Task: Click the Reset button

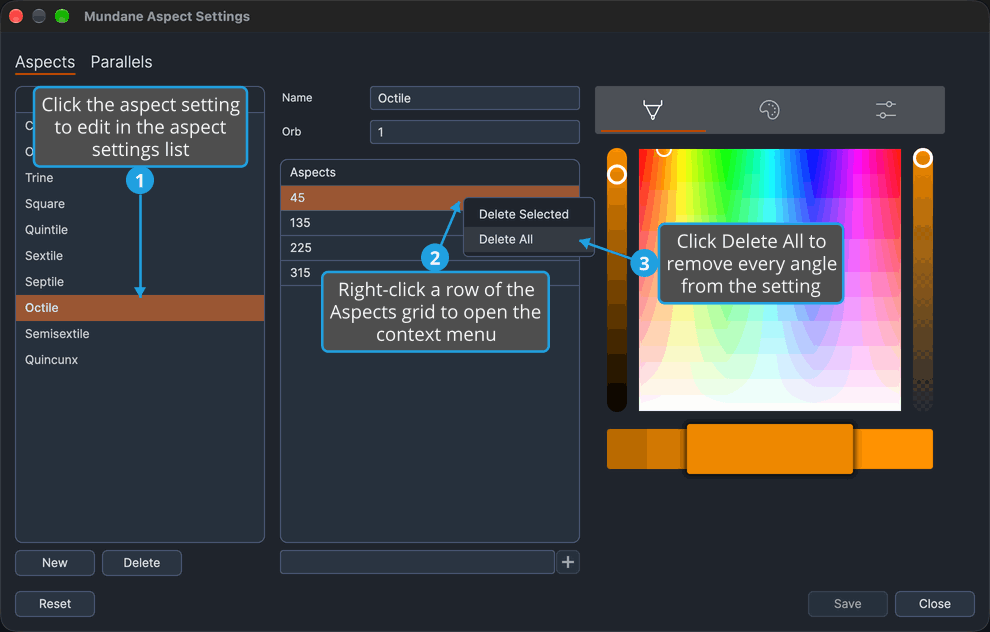Action: (x=55, y=604)
